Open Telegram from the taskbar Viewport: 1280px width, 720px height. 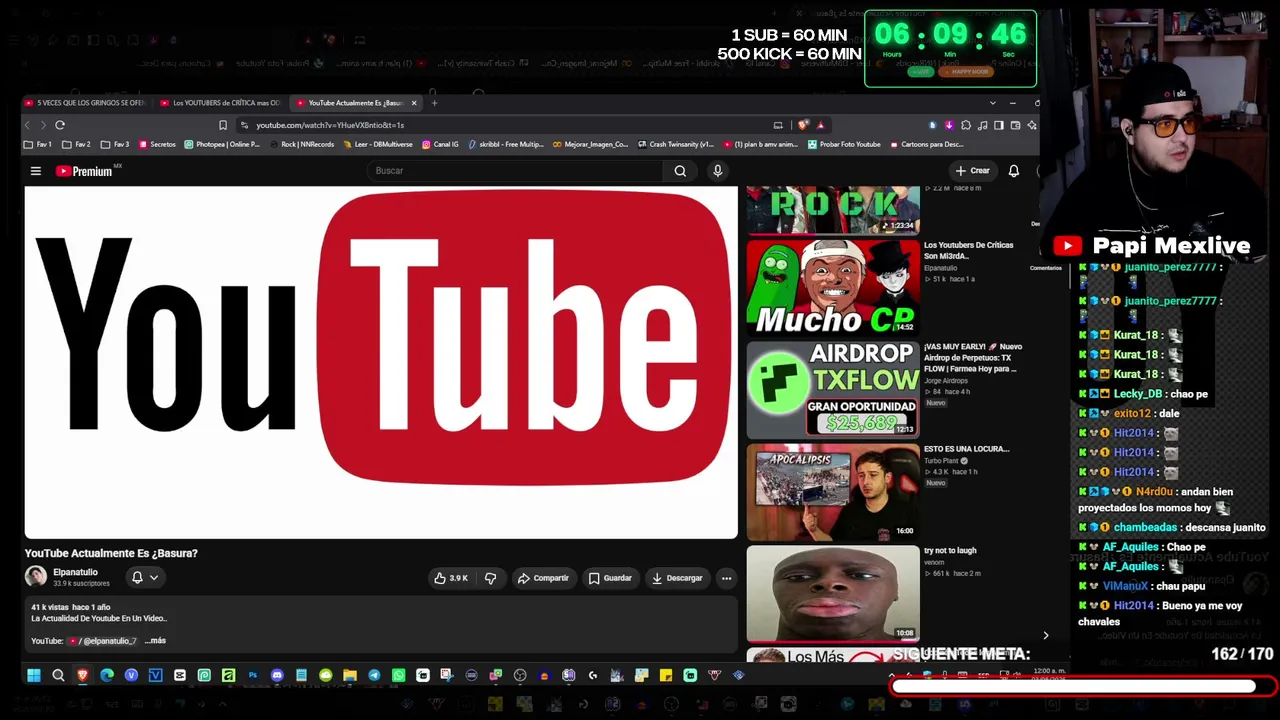pyautogui.click(x=374, y=676)
